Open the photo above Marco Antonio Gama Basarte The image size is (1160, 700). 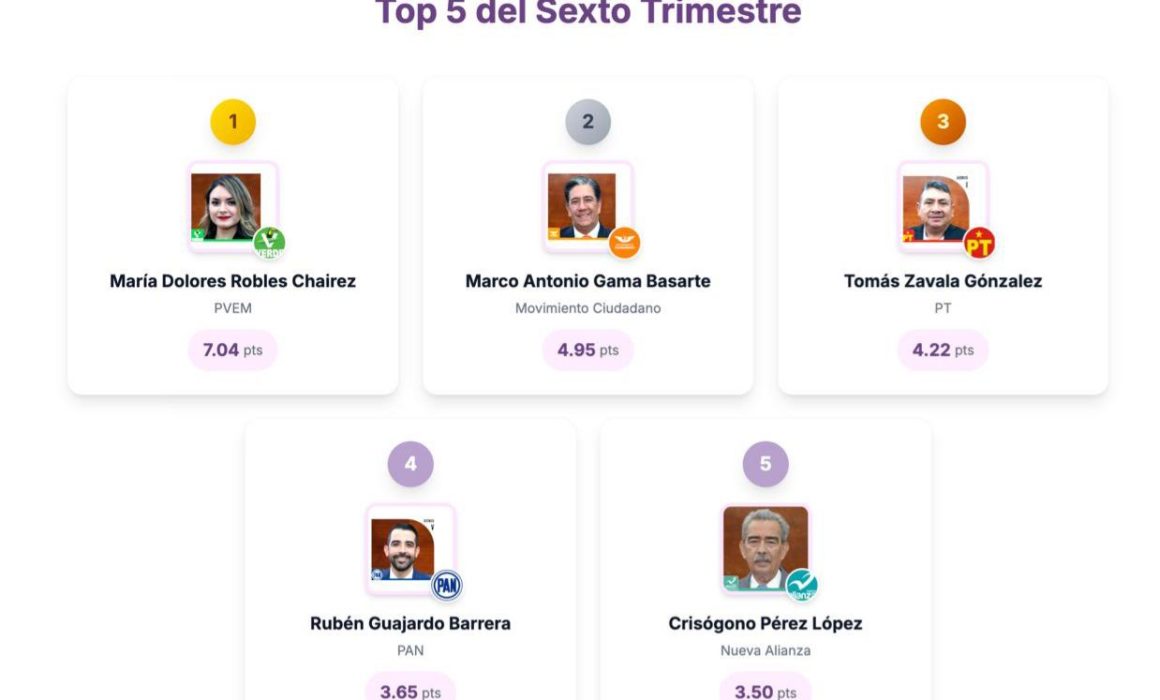[x=582, y=206]
